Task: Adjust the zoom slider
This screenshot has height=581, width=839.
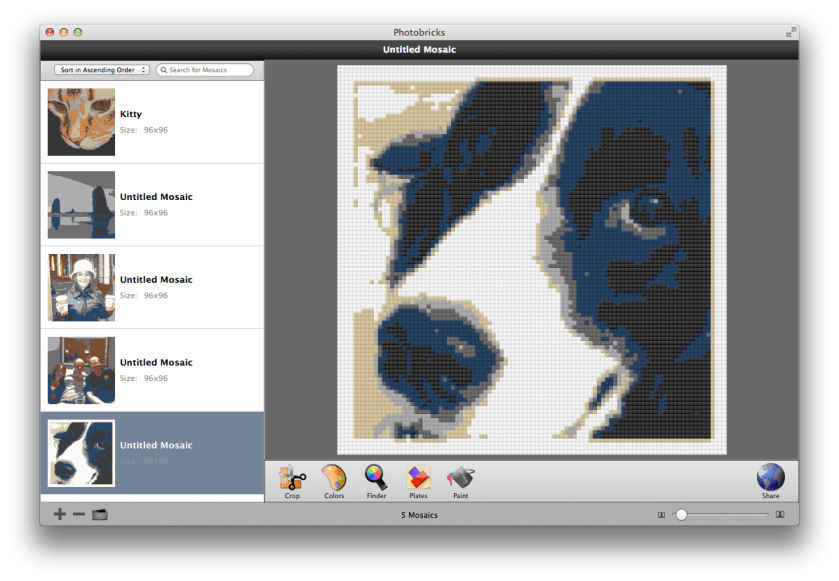Action: click(x=681, y=514)
